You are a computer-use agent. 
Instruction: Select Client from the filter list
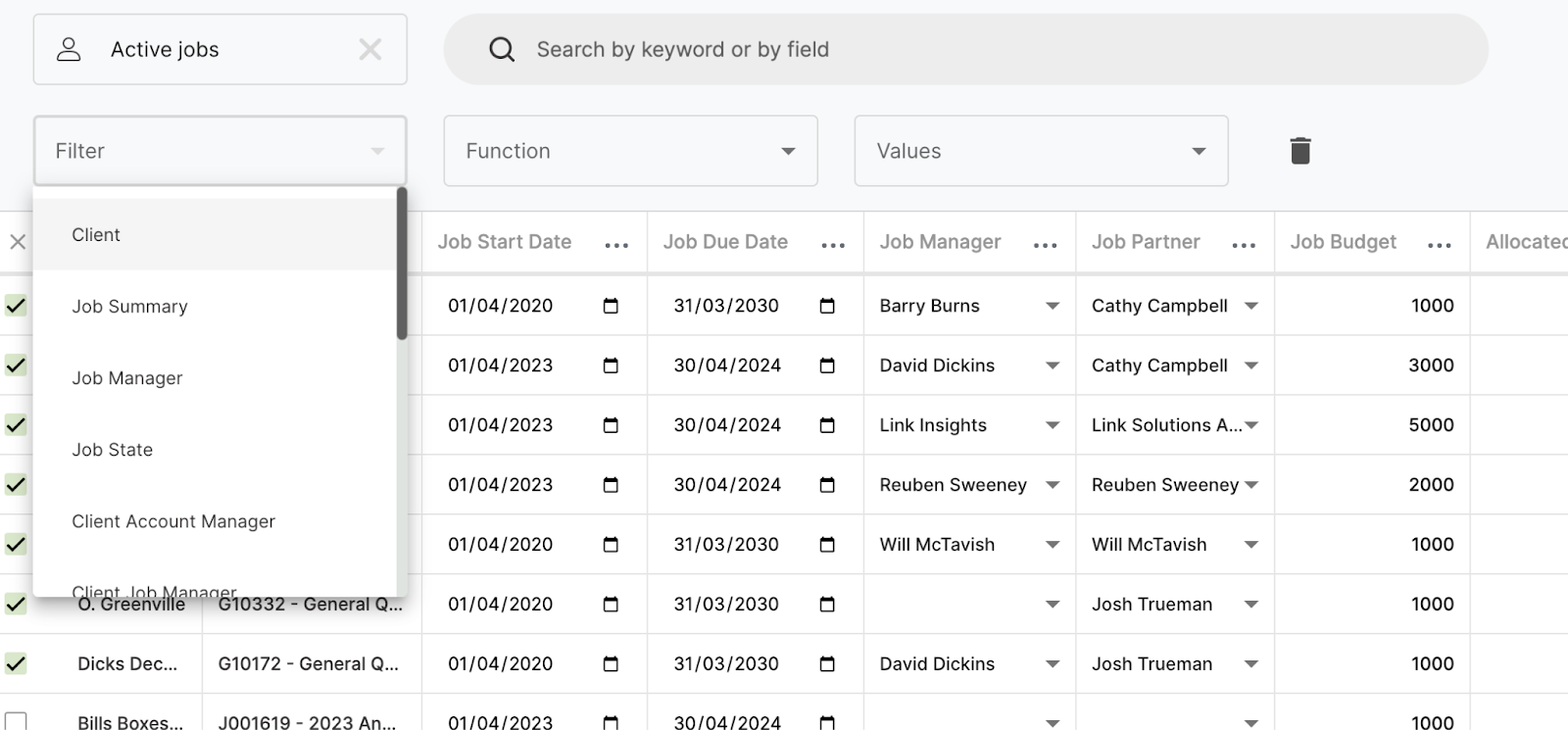tap(96, 235)
